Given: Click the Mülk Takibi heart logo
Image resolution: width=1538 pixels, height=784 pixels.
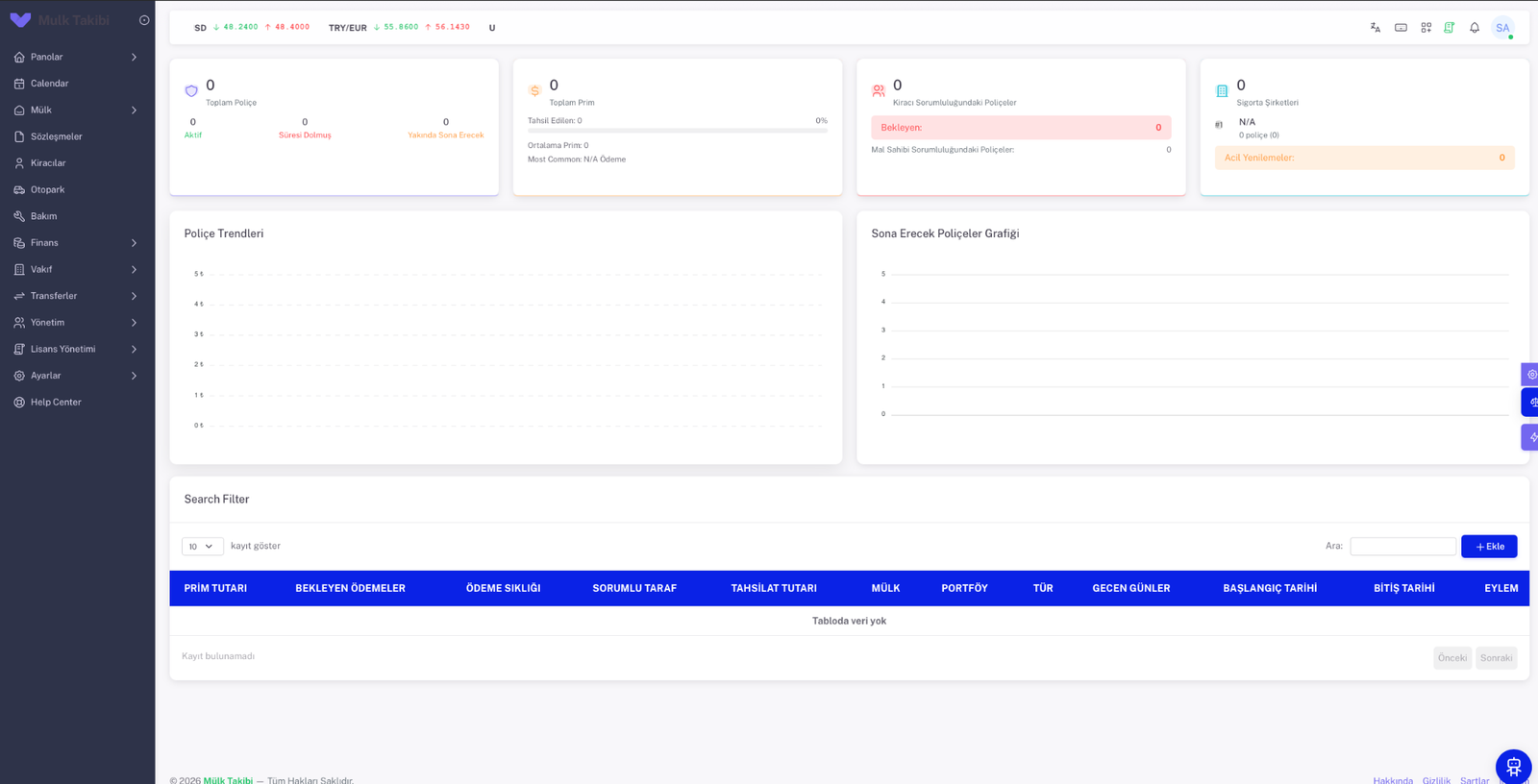Looking at the screenshot, I should (20, 20).
